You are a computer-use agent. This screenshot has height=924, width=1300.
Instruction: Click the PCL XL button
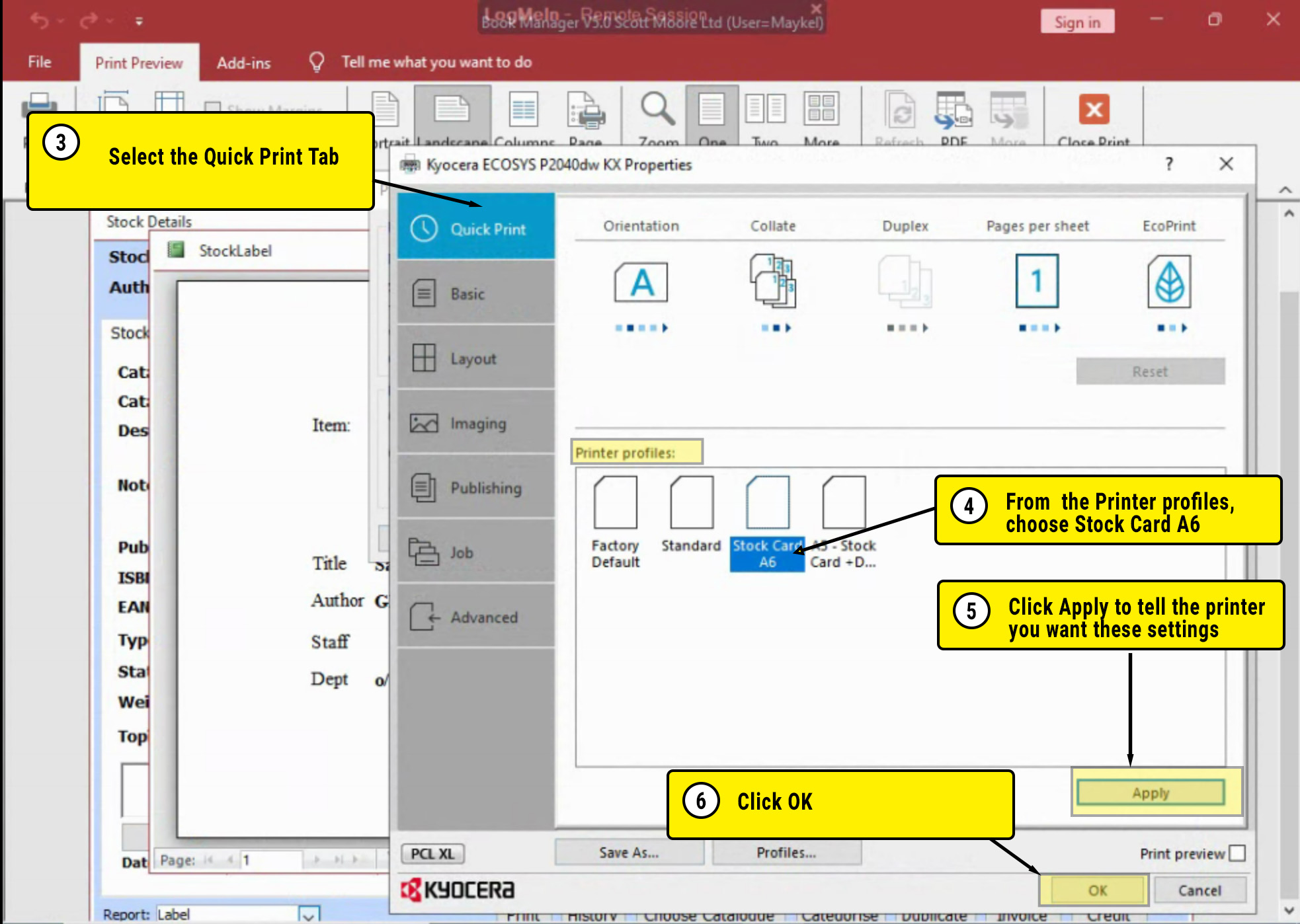433,853
